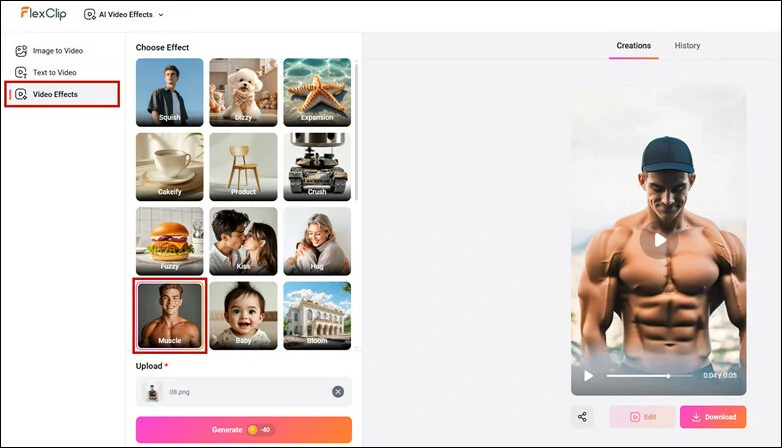Click the Video Effects sidebar icon
Screen dimensions: 782x448
click(21, 94)
